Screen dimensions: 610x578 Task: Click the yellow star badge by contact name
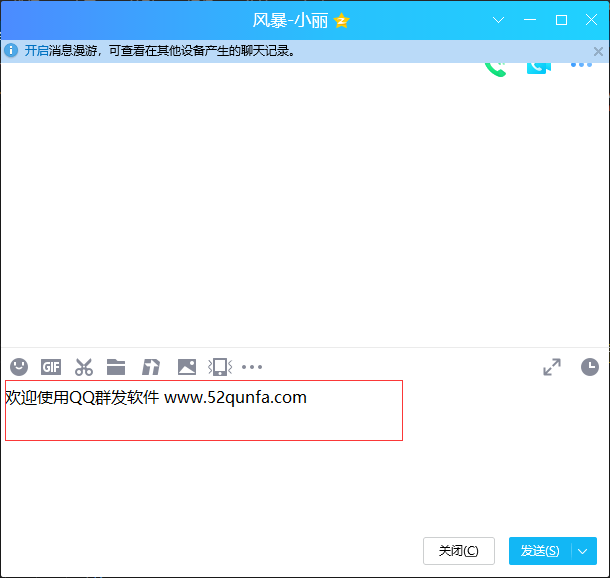[x=342, y=21]
